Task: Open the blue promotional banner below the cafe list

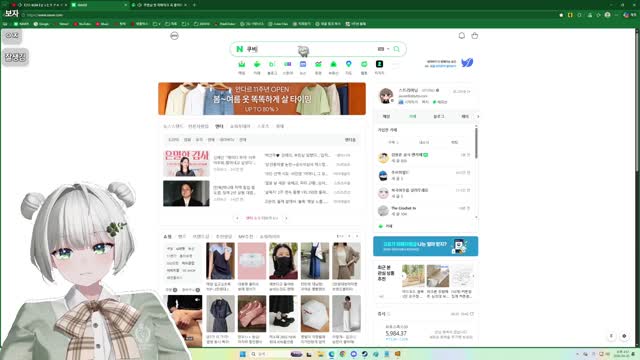Action: tap(425, 246)
